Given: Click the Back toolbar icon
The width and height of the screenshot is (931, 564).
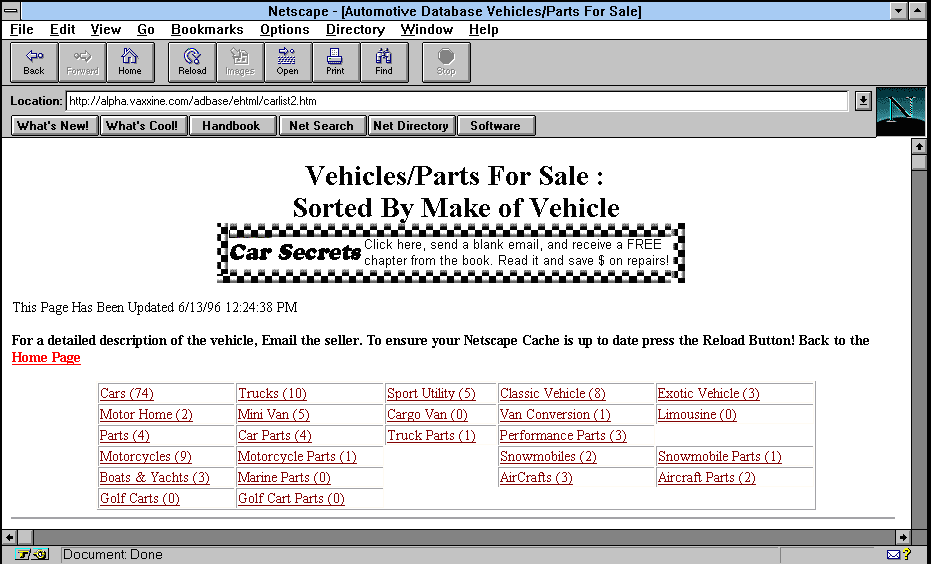Looking at the screenshot, I should pos(34,62).
